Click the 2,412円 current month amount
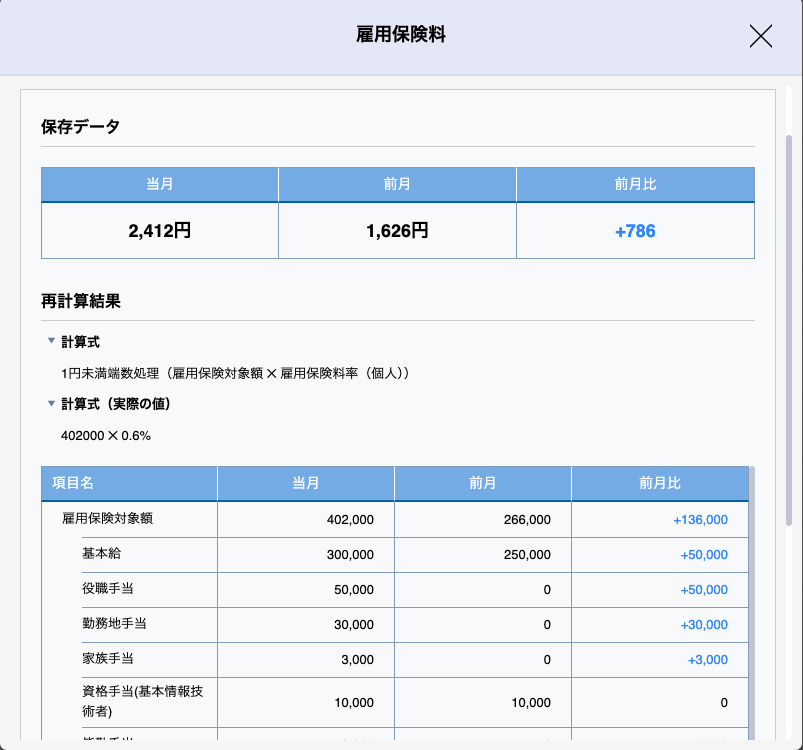This screenshot has height=750, width=803. [x=160, y=231]
